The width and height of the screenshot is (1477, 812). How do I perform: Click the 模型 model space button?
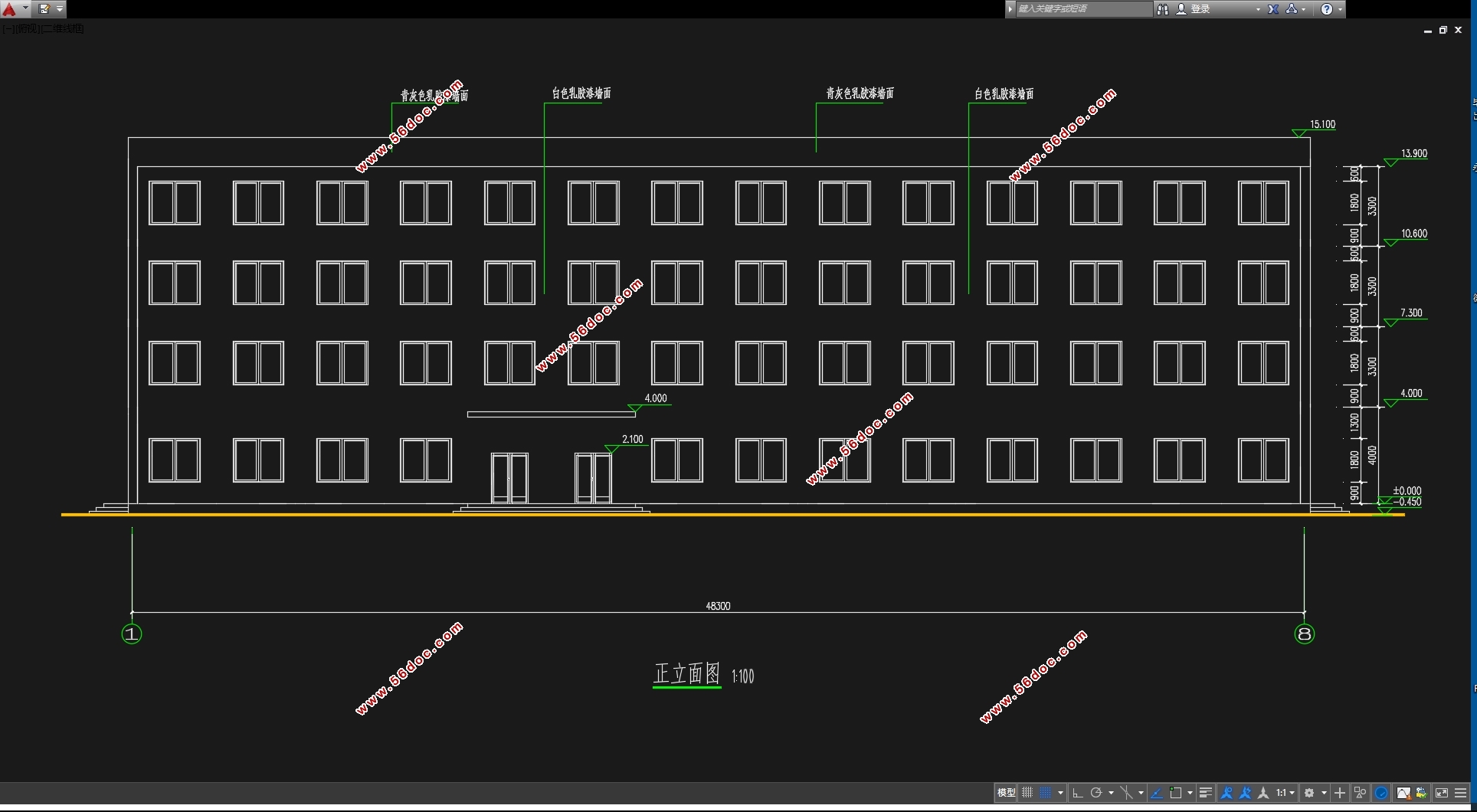point(1006,793)
